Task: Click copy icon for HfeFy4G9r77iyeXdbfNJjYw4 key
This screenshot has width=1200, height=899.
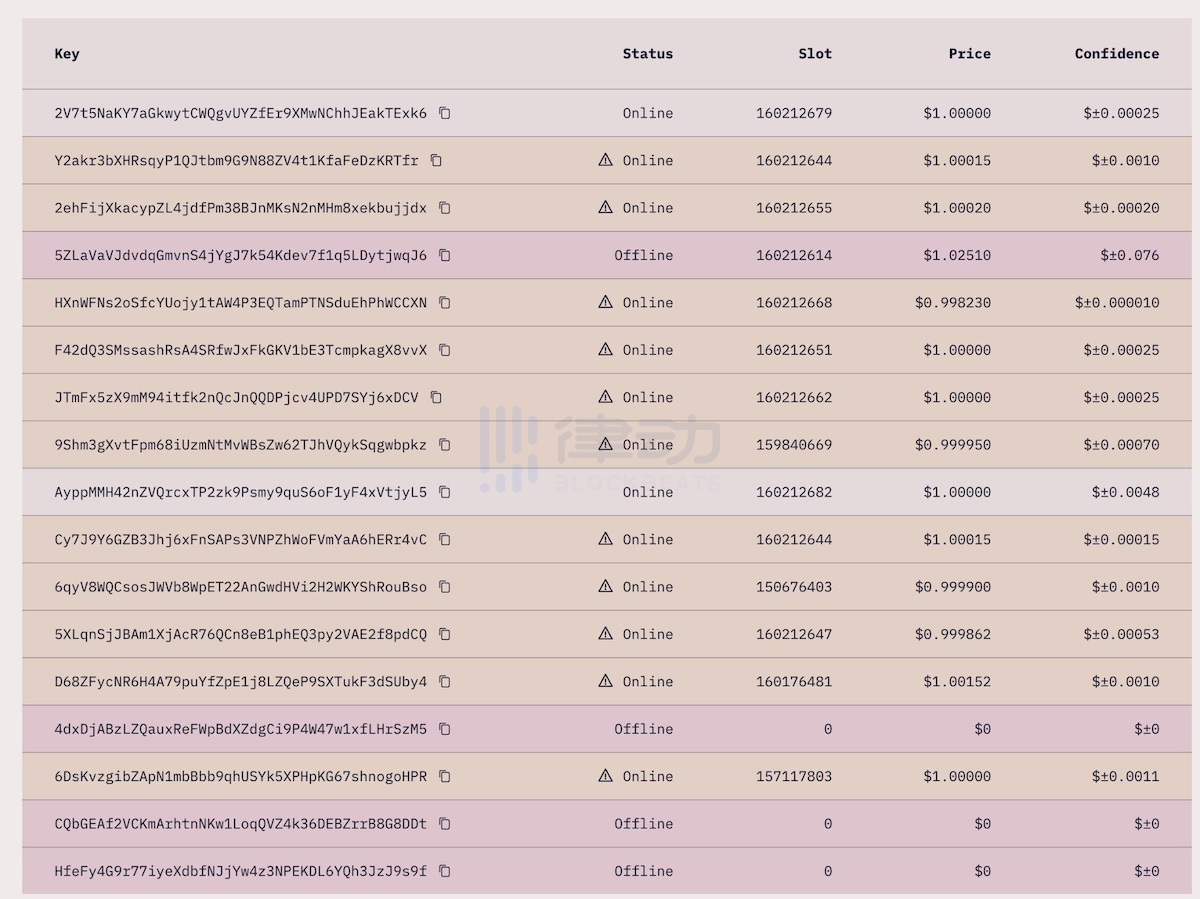Action: tap(445, 871)
